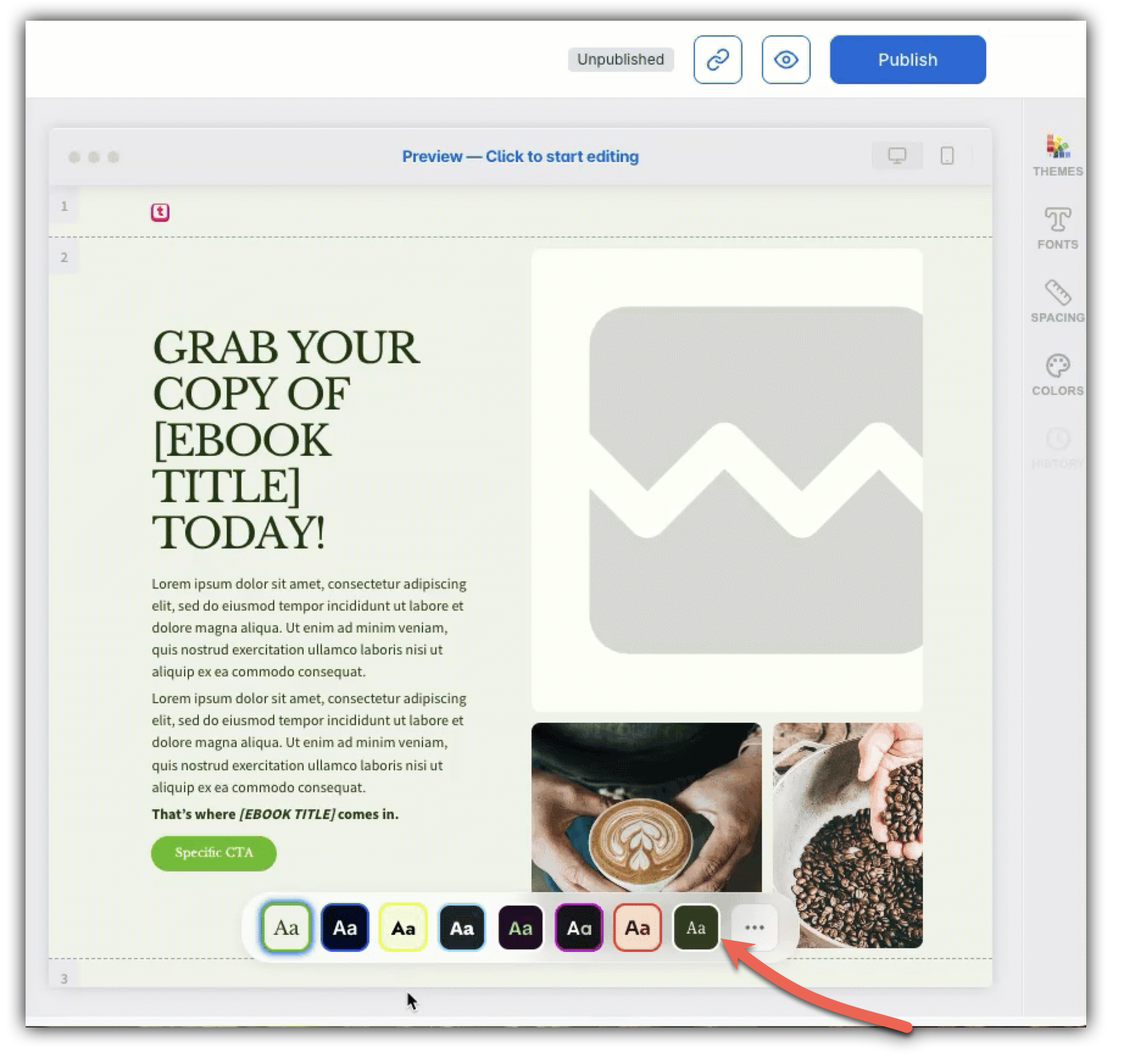1135x1064 pixels.
Task: Click the second Lorem ipsum paragraph
Action: tap(309, 743)
